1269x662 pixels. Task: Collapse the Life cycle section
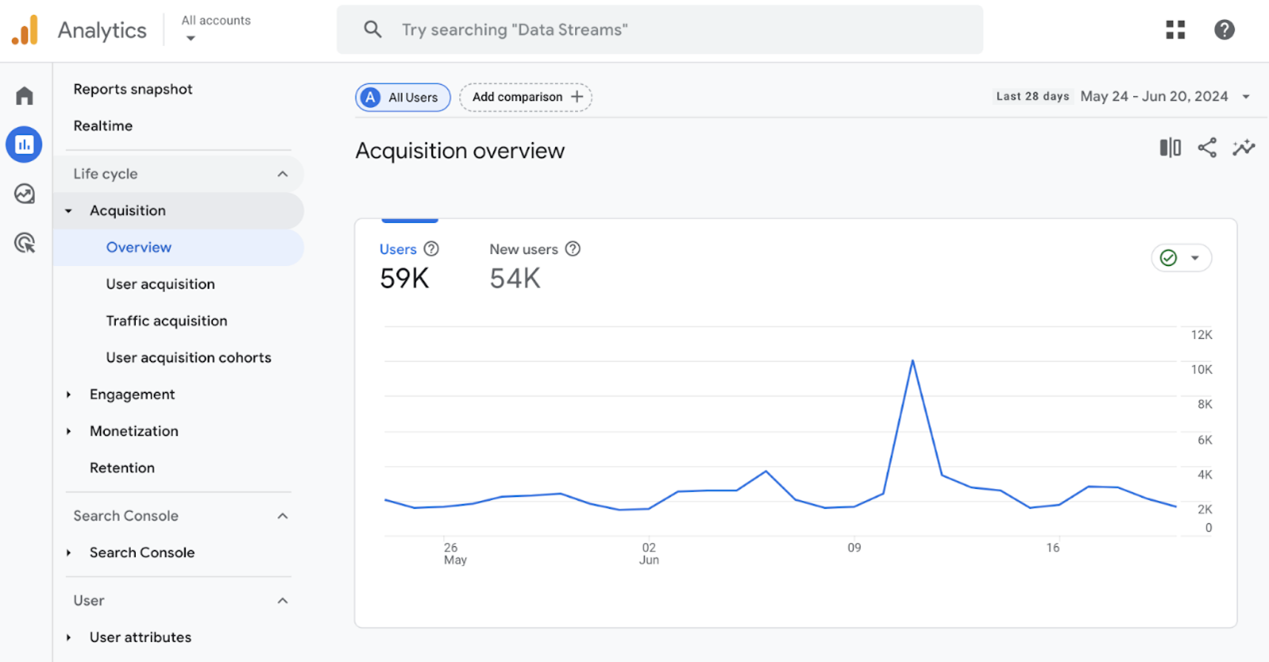click(x=282, y=174)
